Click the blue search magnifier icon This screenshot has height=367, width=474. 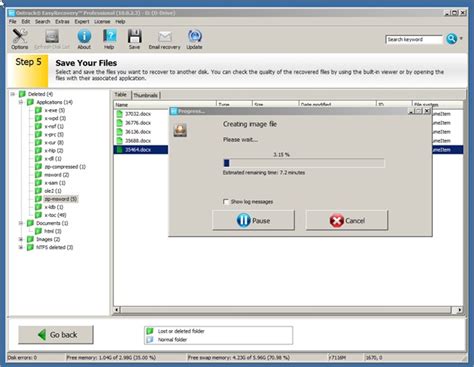pos(452,39)
